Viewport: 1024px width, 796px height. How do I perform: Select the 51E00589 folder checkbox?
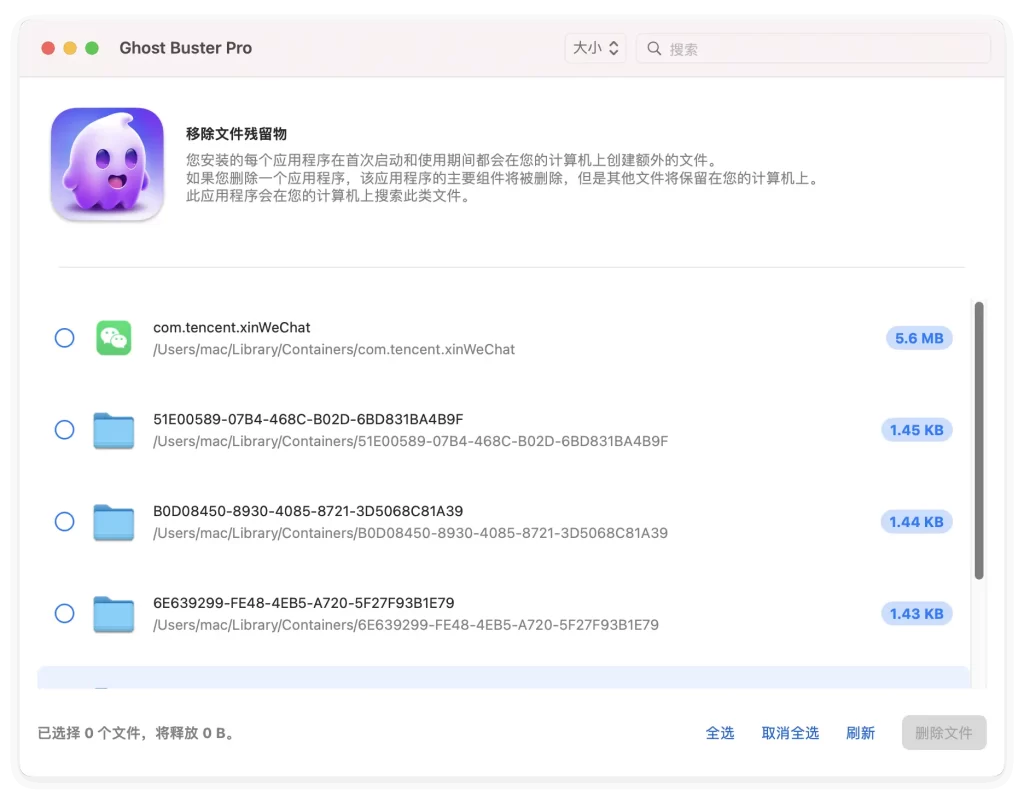pyautogui.click(x=64, y=430)
